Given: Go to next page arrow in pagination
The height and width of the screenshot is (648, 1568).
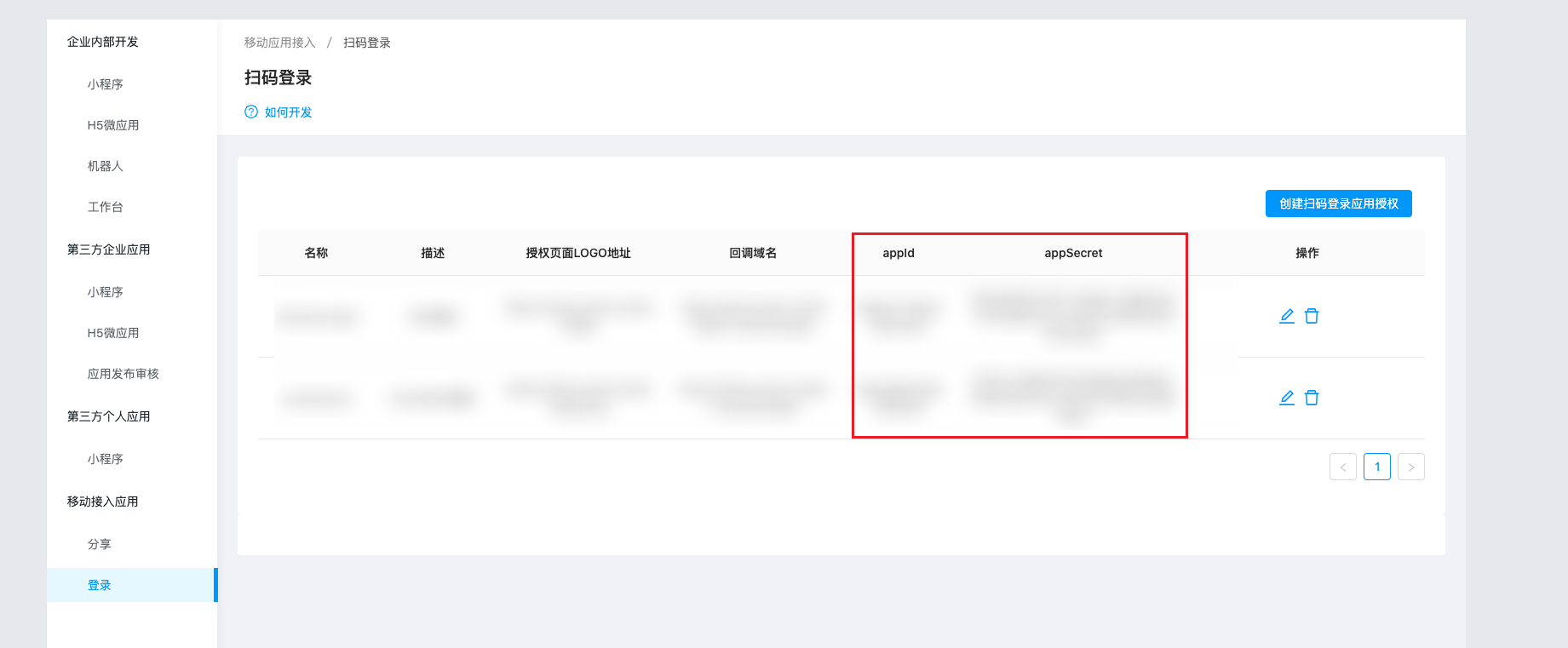Looking at the screenshot, I should click(x=1410, y=467).
